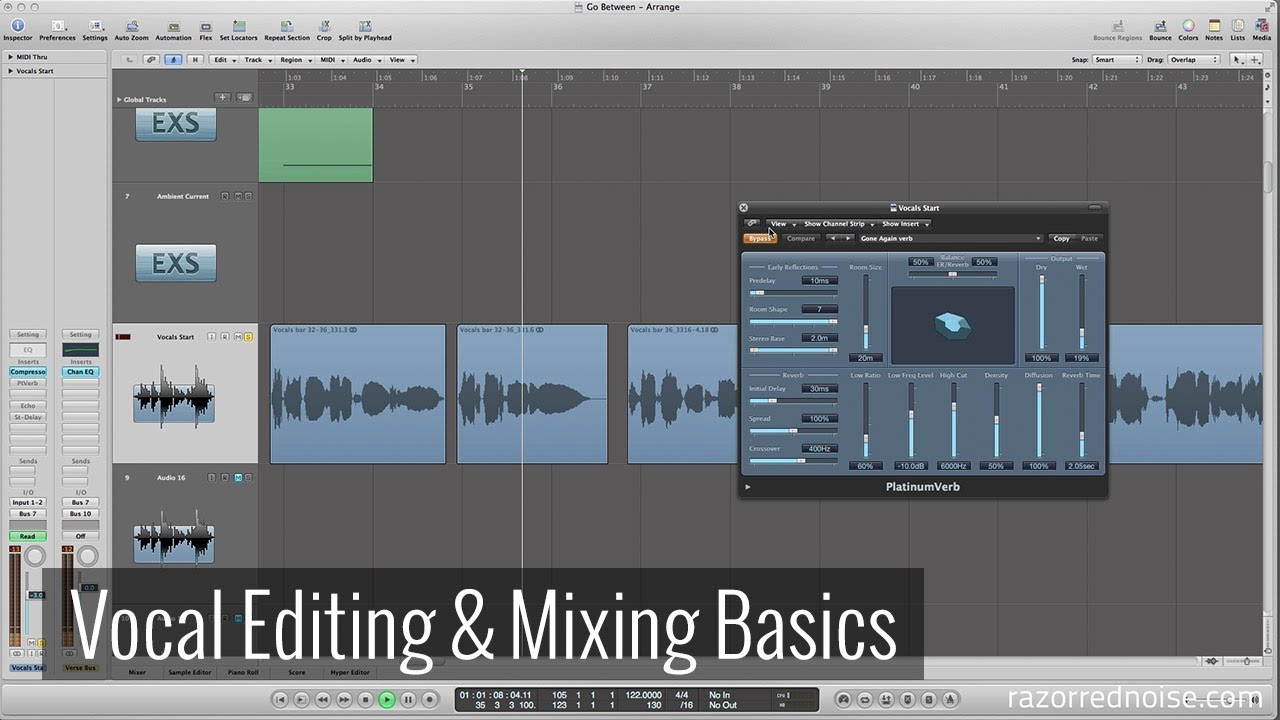
Task: Click Copy button in PlatinumVerb
Action: point(1061,238)
